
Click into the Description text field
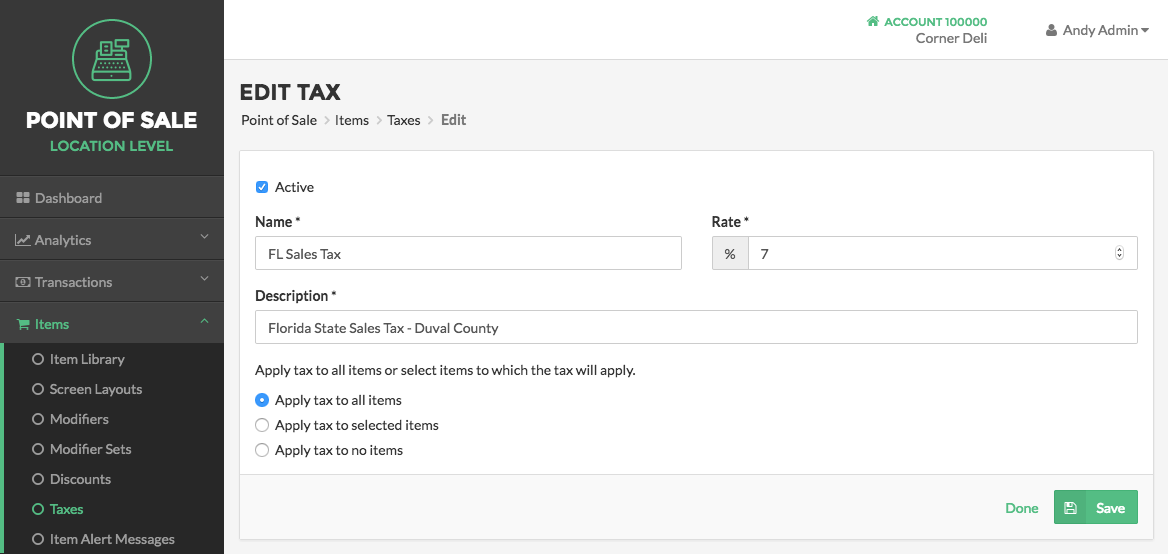(x=696, y=327)
